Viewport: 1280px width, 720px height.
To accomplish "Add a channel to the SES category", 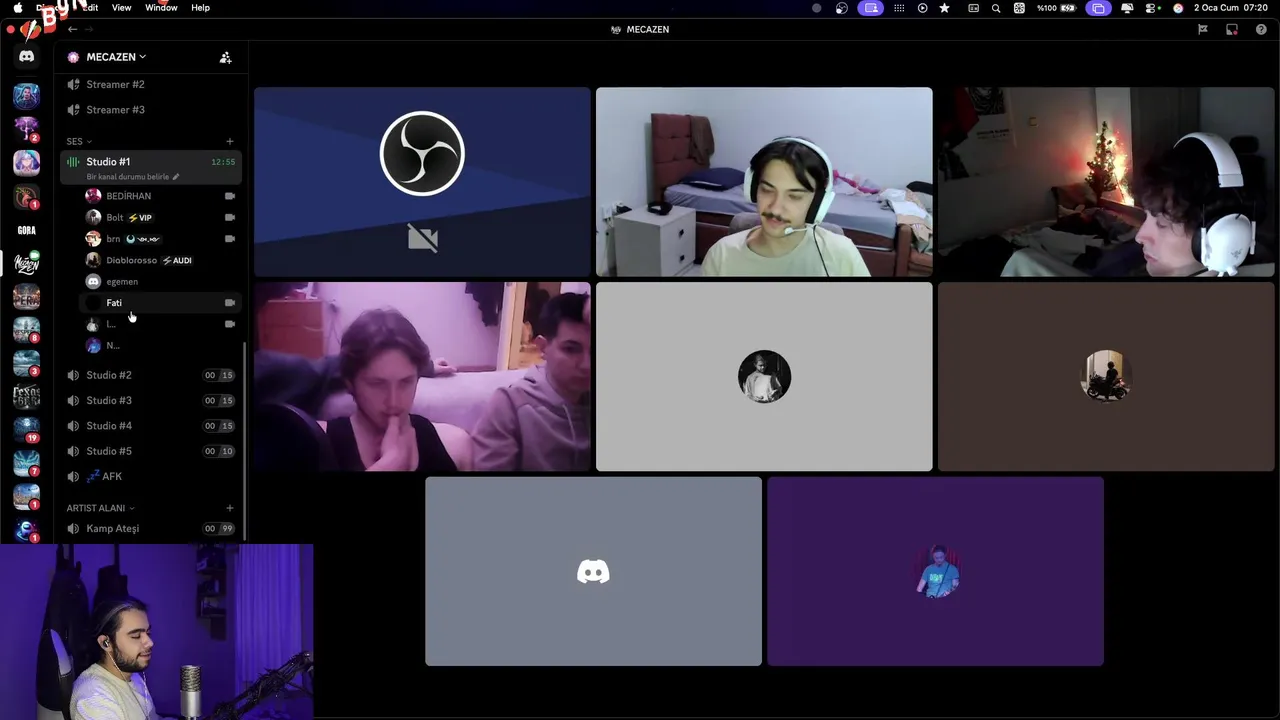I will click(229, 141).
